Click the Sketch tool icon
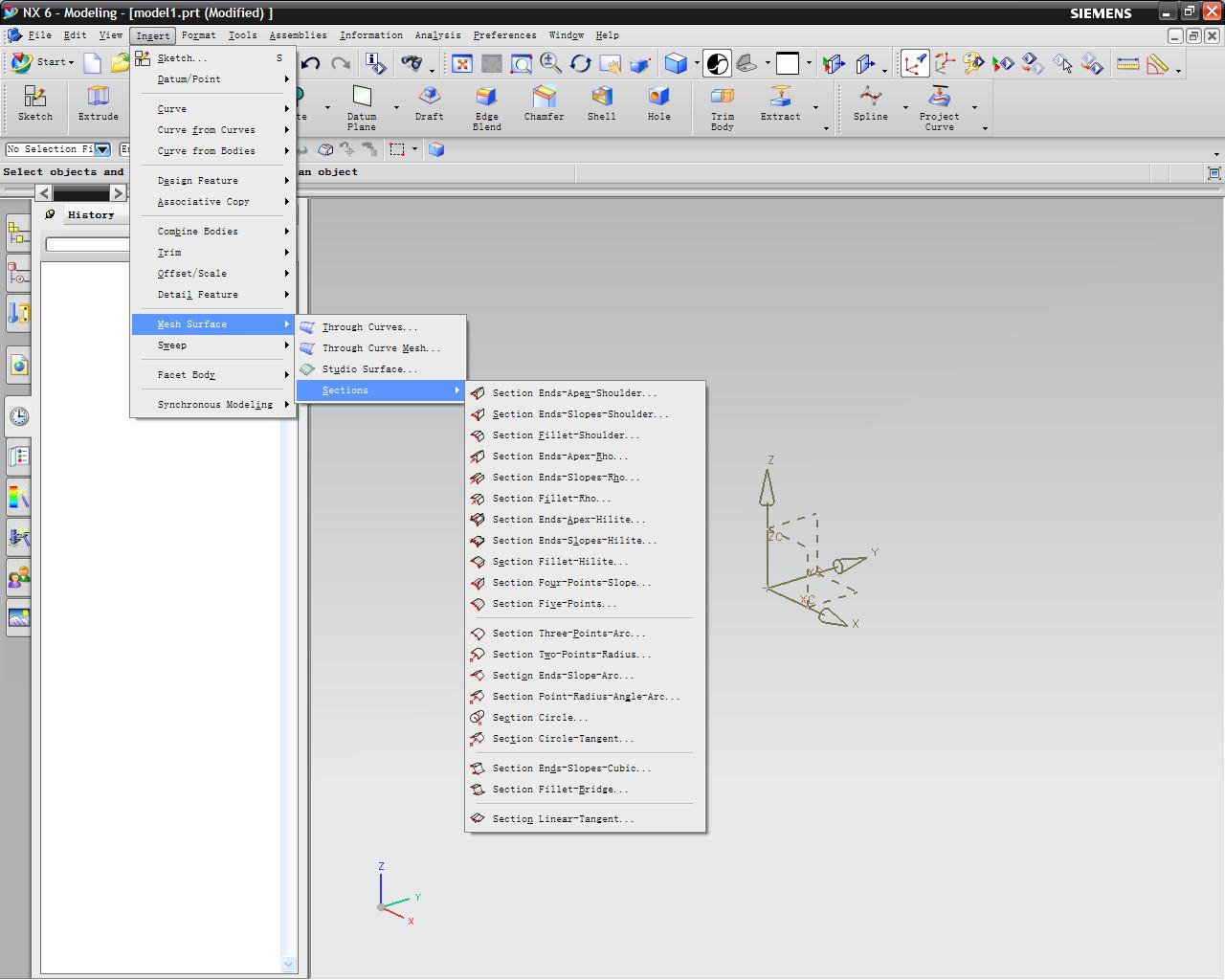Viewport: 1225px width, 980px height. [x=35, y=103]
